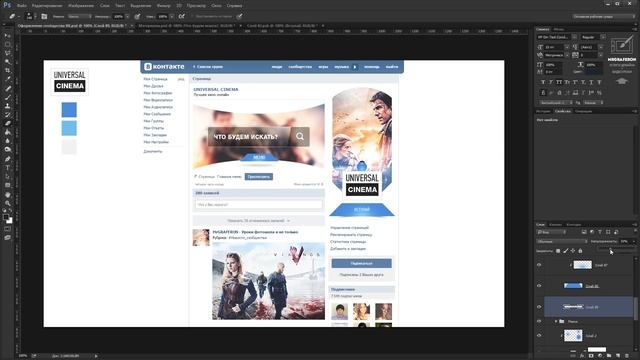Select the Path Selection tool
This screenshot has height=360, width=640.
point(7,176)
